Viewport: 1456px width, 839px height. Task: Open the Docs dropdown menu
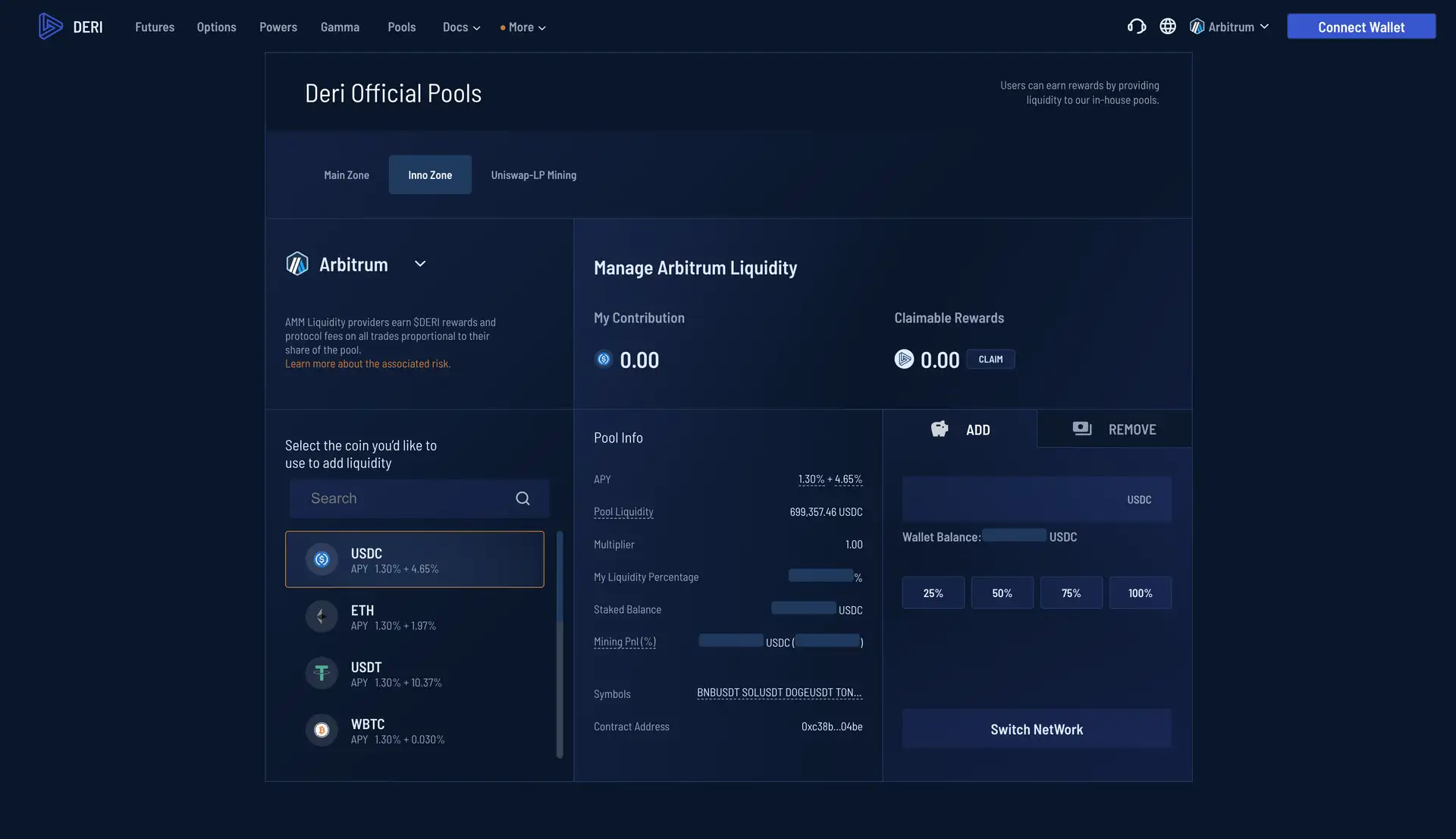461,27
